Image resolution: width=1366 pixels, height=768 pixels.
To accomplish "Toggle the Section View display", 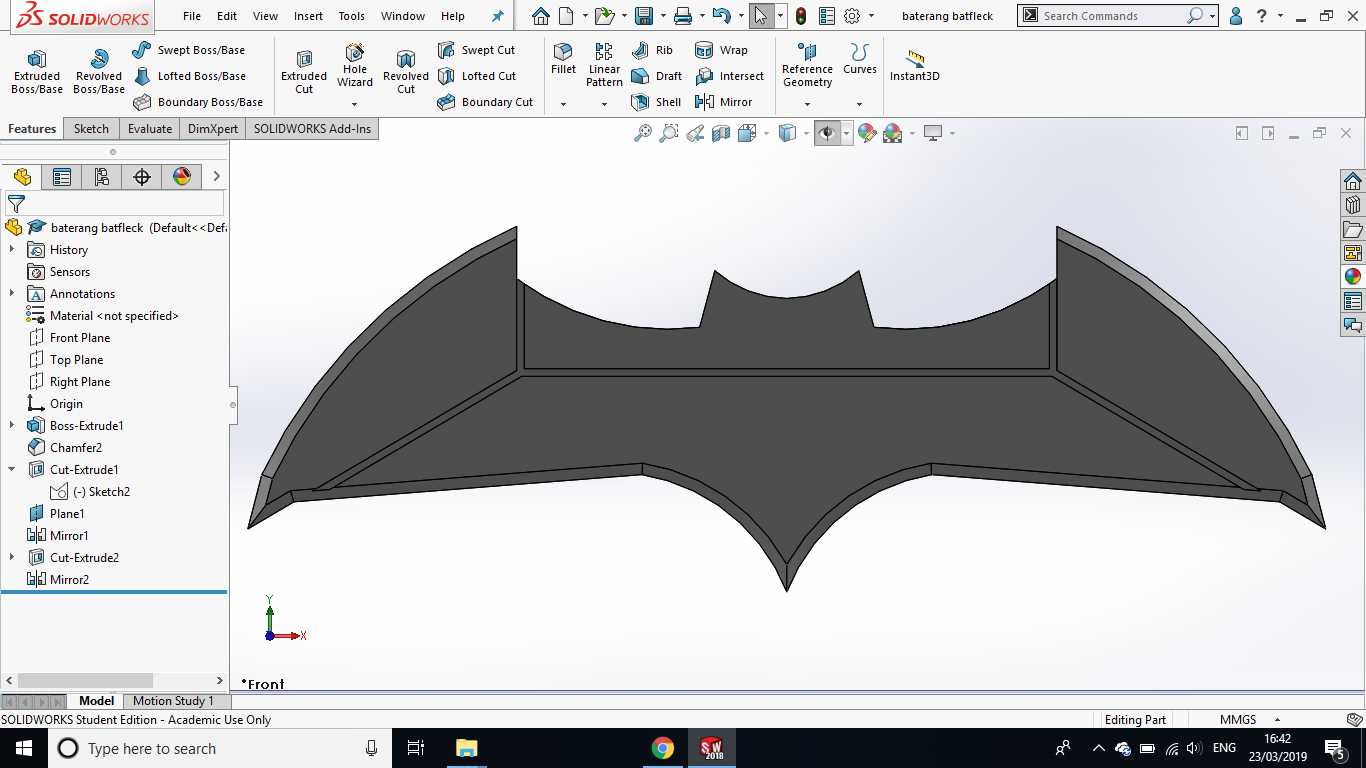I will 721,133.
